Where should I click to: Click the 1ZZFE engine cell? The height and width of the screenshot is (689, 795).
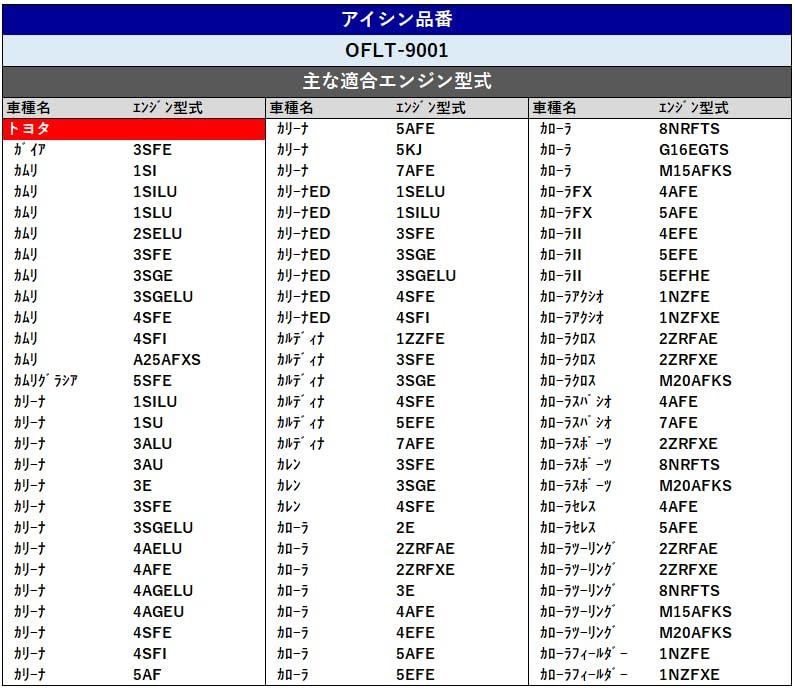pyautogui.click(x=420, y=339)
